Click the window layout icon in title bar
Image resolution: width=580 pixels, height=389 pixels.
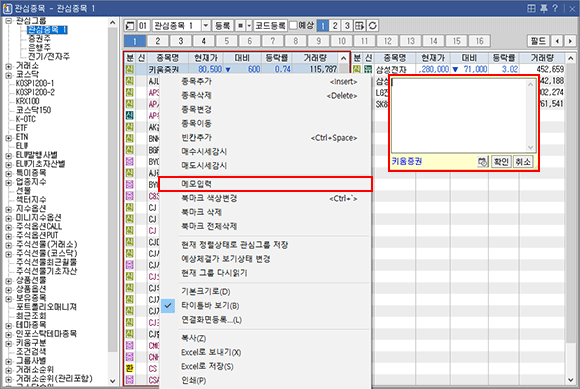(531, 8)
